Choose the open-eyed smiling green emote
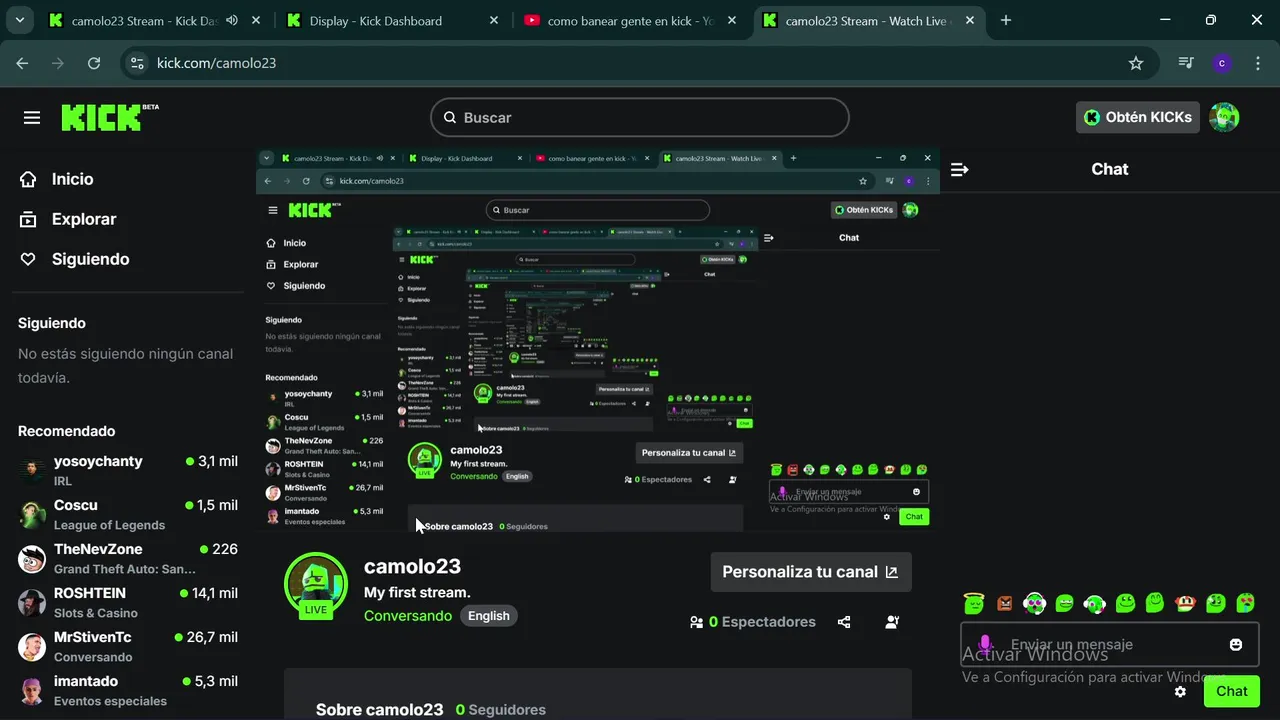 coord(1125,603)
